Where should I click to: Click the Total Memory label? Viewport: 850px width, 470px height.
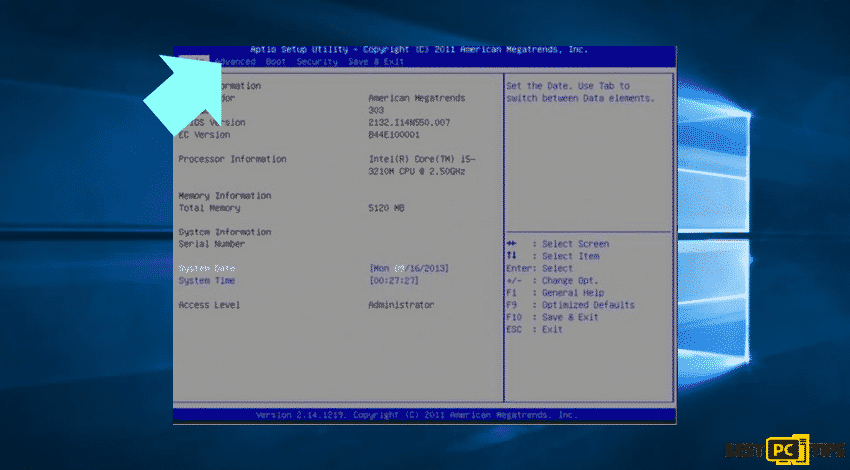coord(209,208)
